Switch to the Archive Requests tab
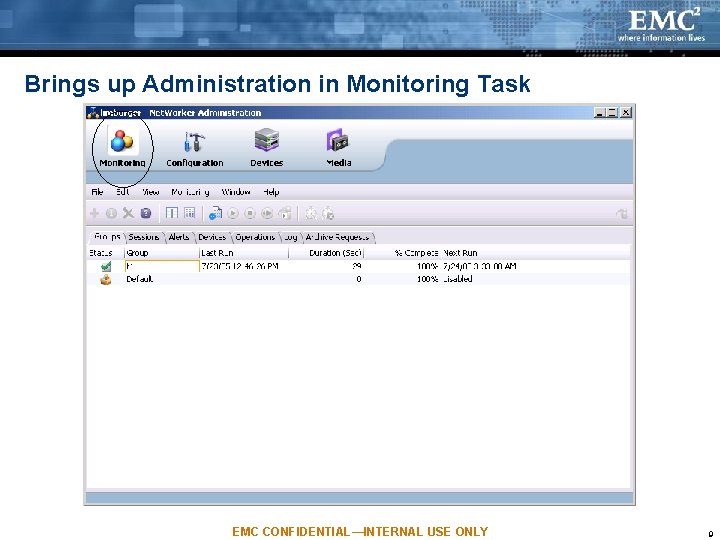The width and height of the screenshot is (720, 540). [338, 237]
